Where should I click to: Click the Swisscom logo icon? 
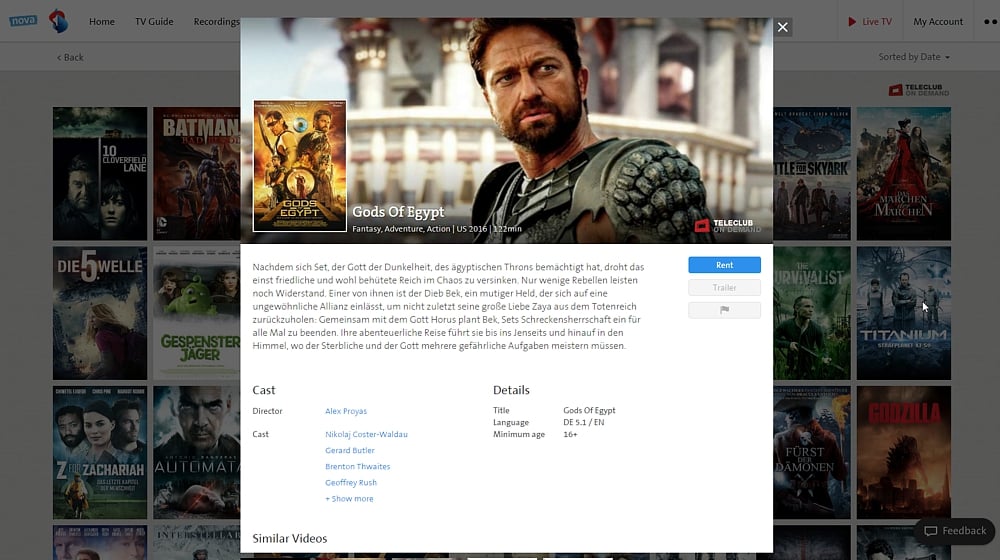pyautogui.click(x=59, y=21)
